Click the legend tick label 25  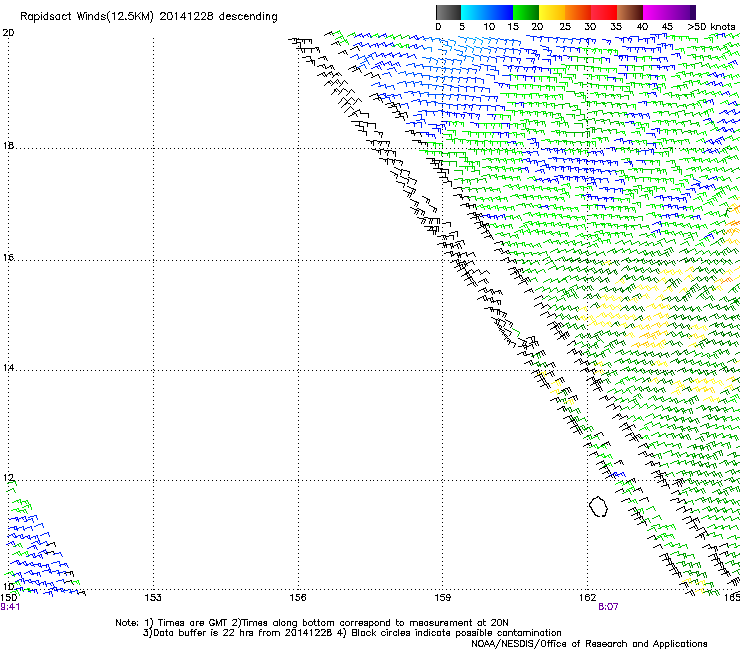click(564, 27)
